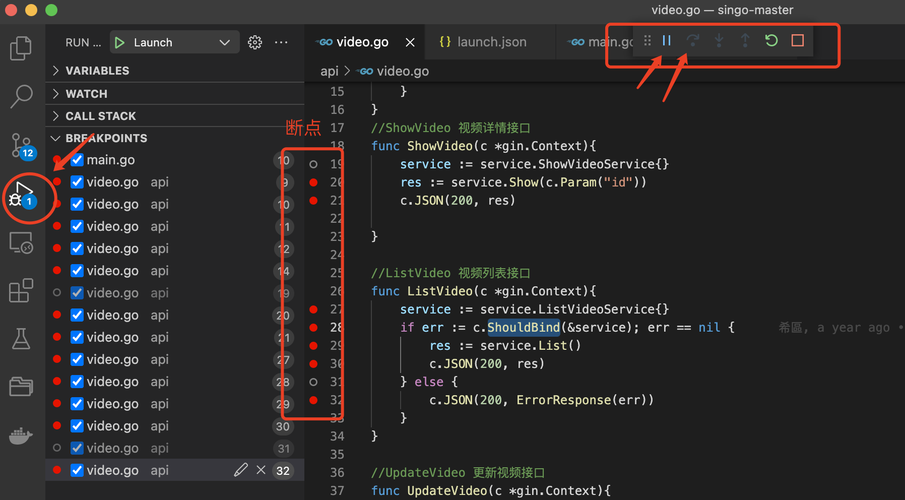
Task: Expand the WATCH section
Action: [175, 94]
